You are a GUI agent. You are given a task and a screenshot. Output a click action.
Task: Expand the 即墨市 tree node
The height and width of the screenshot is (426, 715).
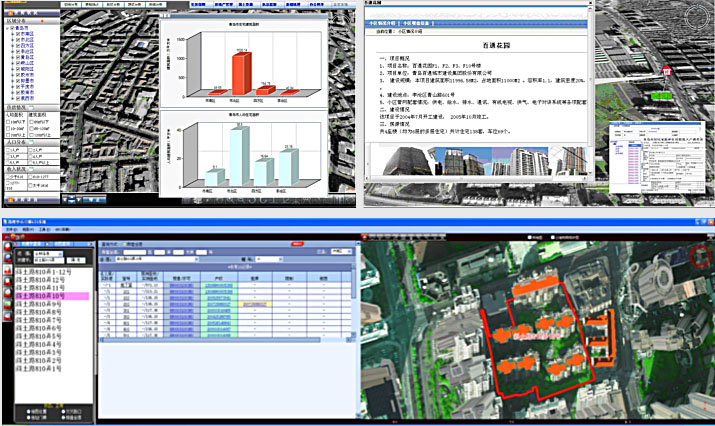12,81
